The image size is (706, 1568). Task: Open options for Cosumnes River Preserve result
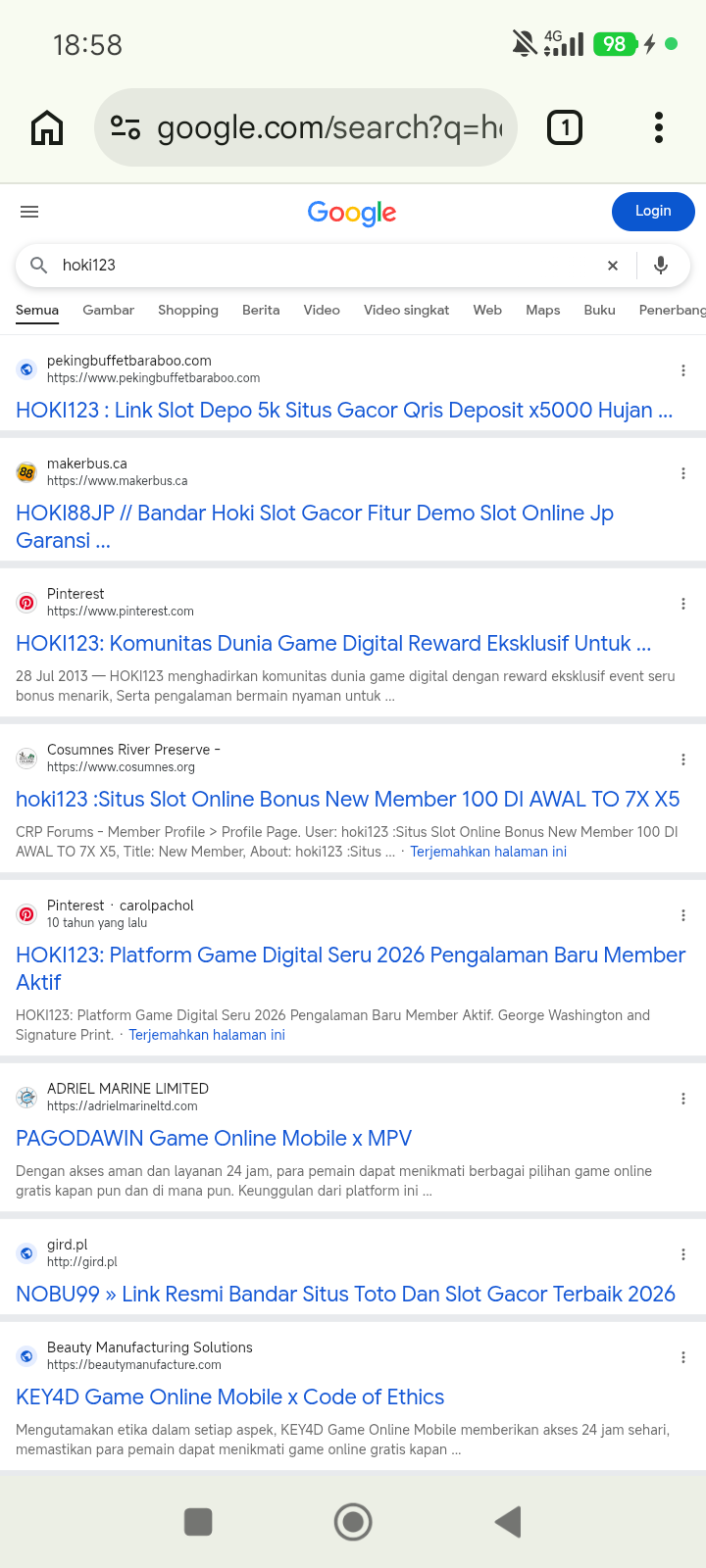pyautogui.click(x=683, y=759)
